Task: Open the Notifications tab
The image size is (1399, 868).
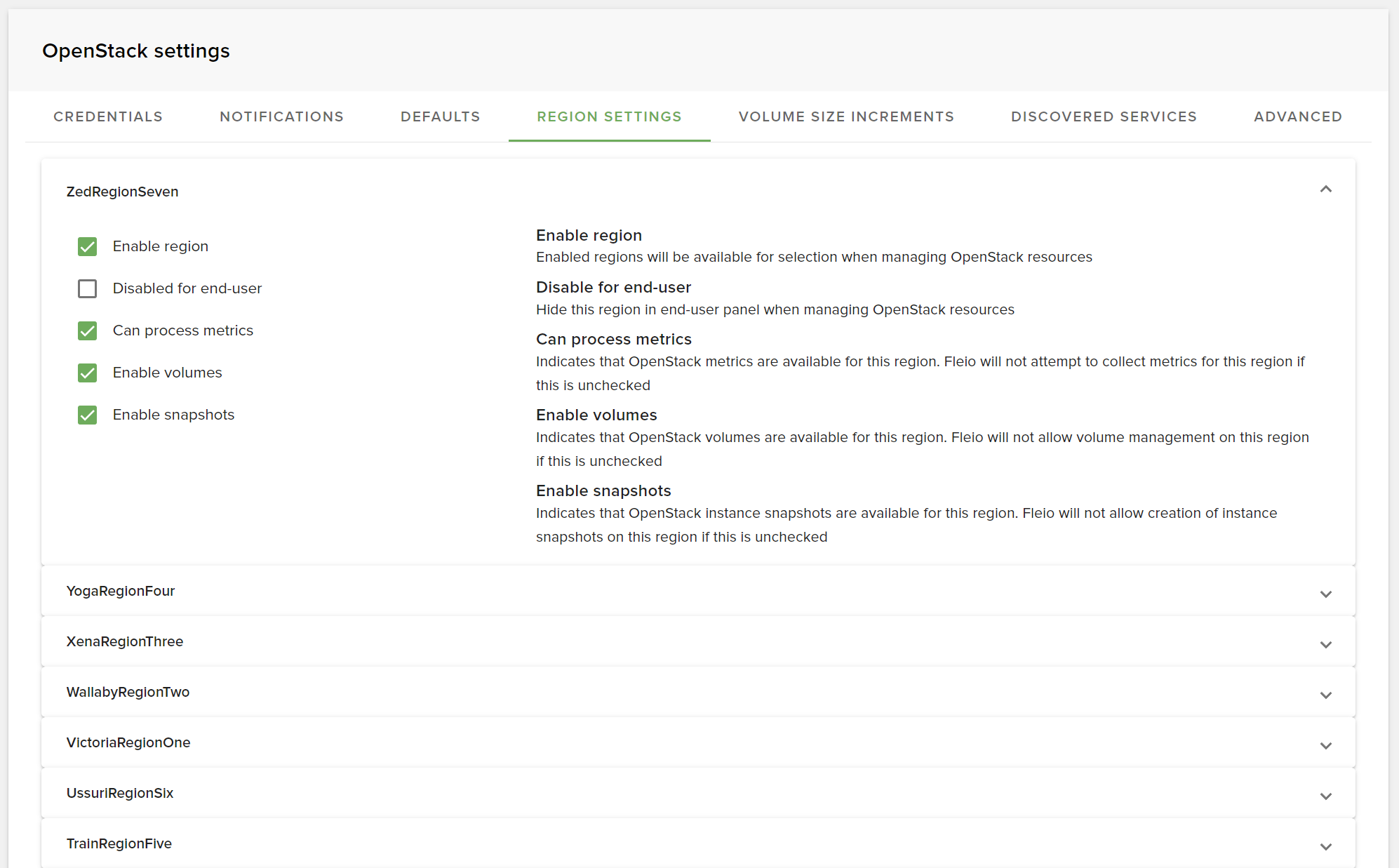Action: [x=281, y=116]
